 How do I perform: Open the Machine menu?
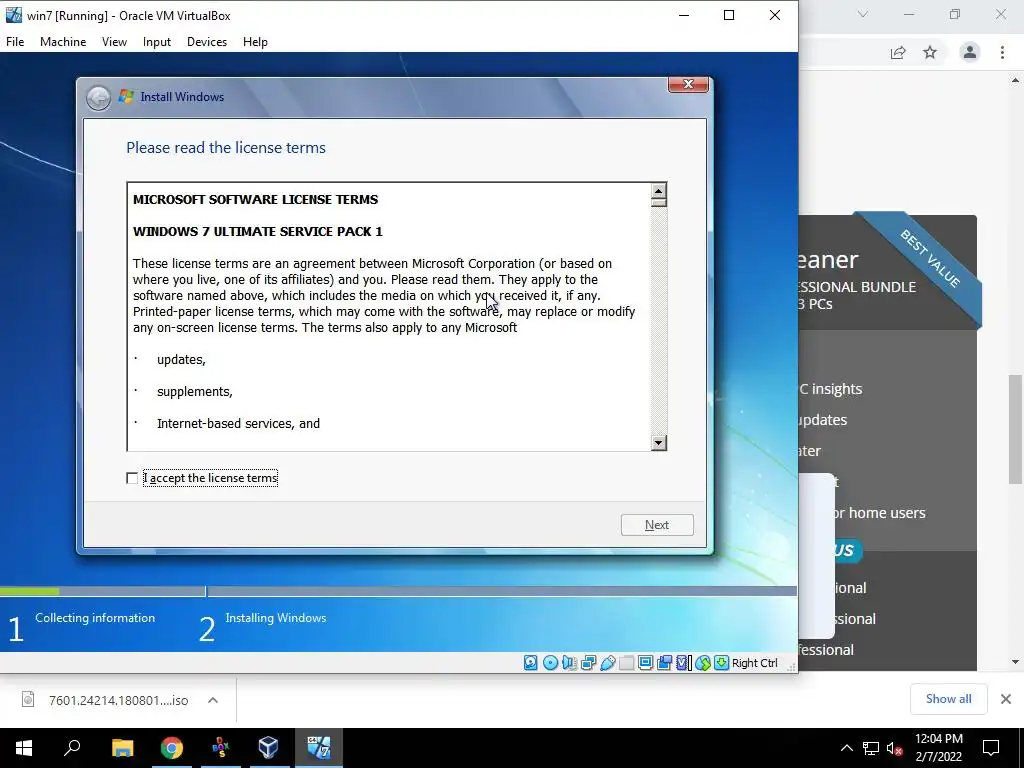63,42
